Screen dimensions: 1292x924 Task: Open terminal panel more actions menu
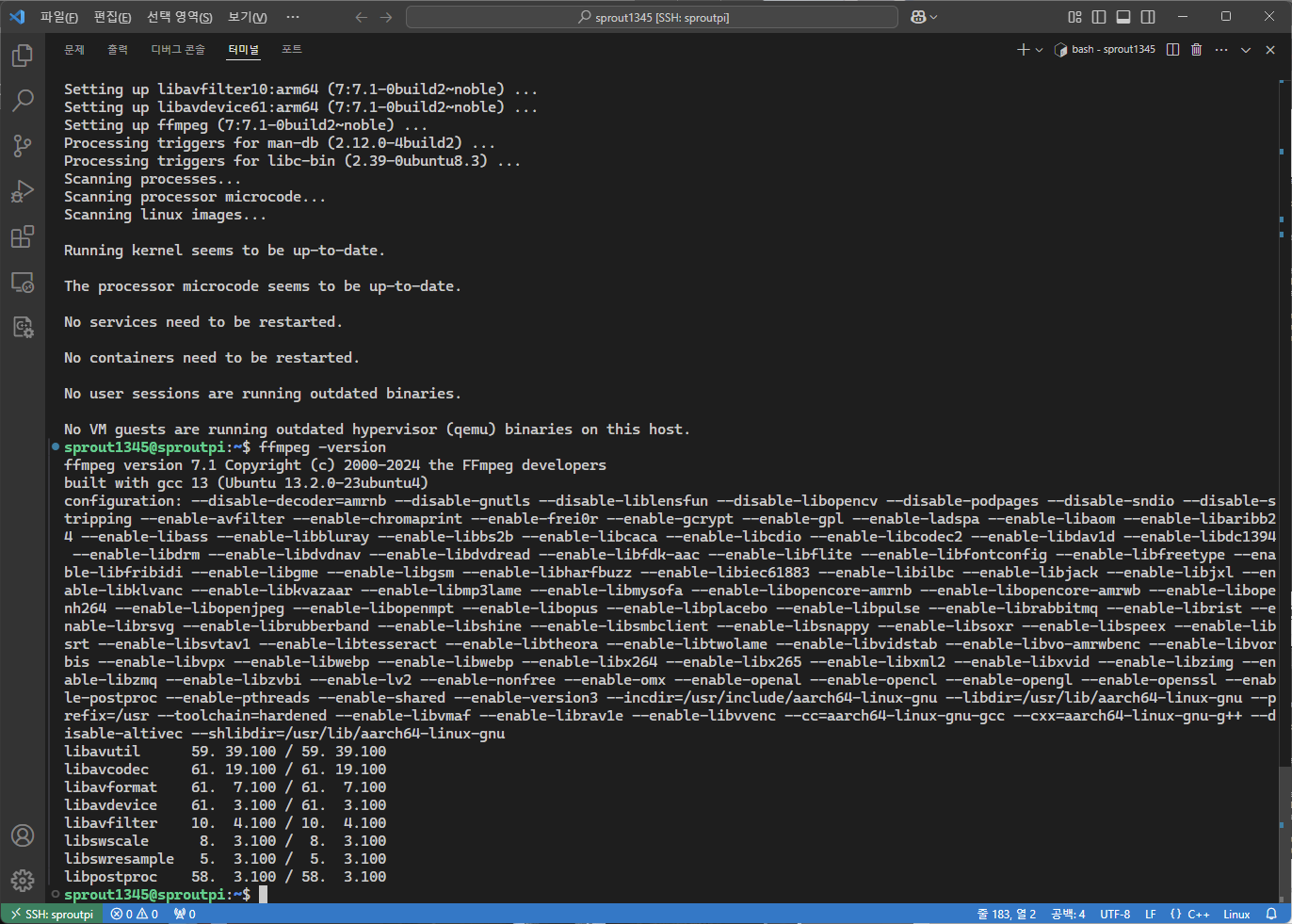(1221, 49)
